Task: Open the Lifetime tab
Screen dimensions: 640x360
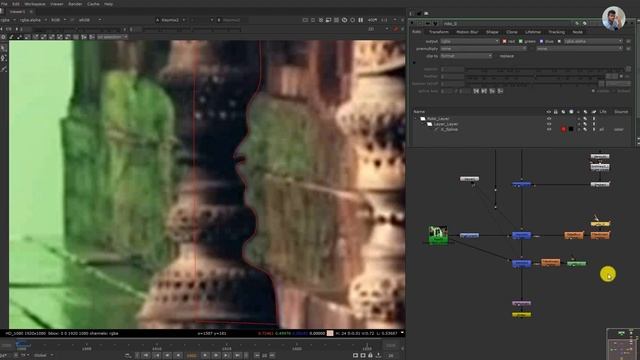Action: coord(533,32)
